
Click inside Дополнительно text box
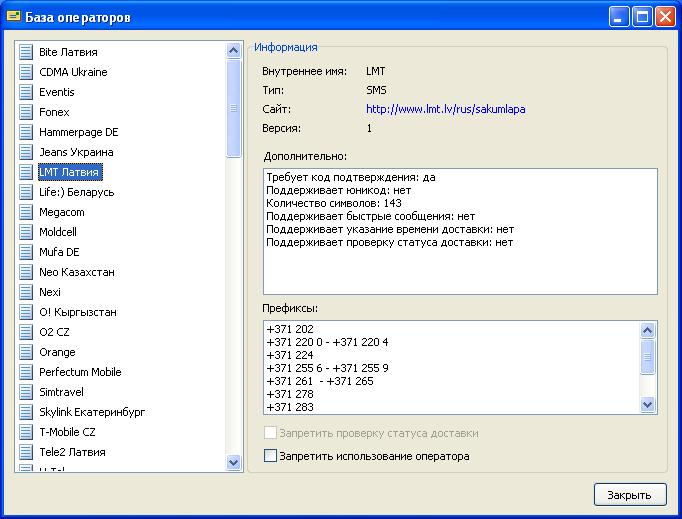460,231
